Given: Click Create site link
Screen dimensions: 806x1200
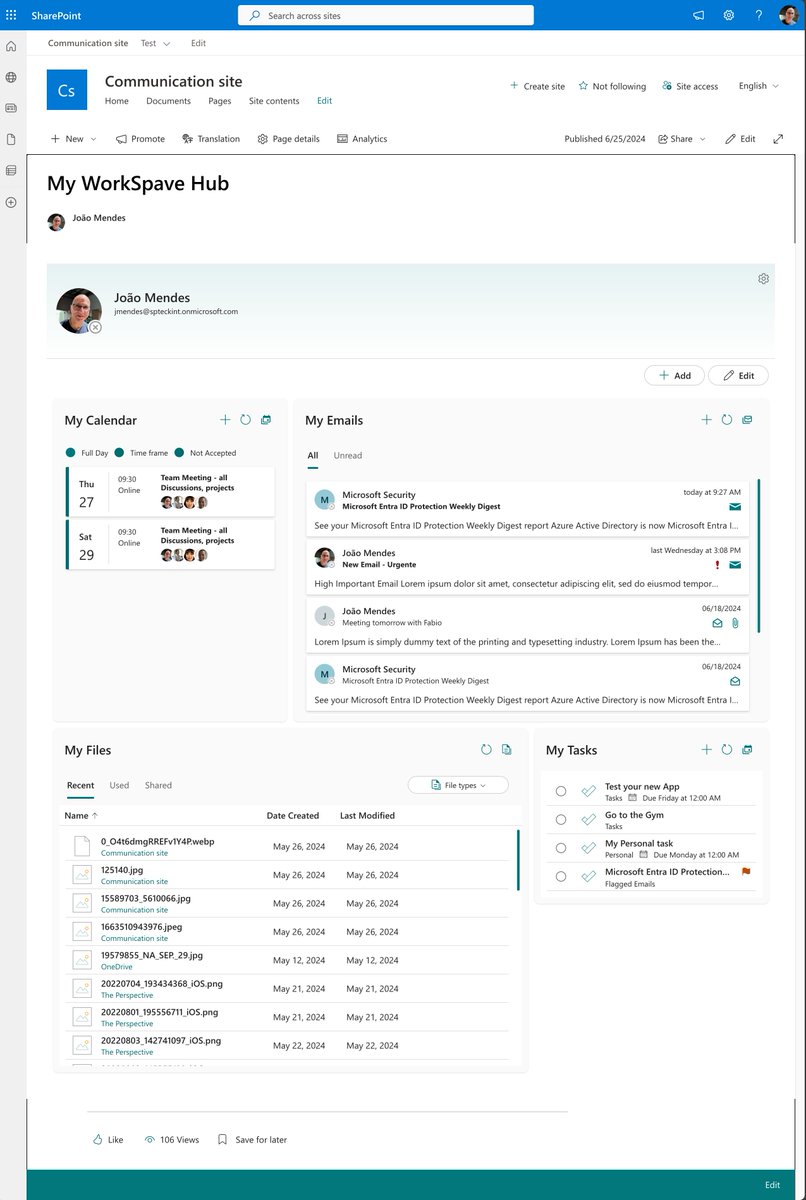Looking at the screenshot, I should click(x=537, y=86).
